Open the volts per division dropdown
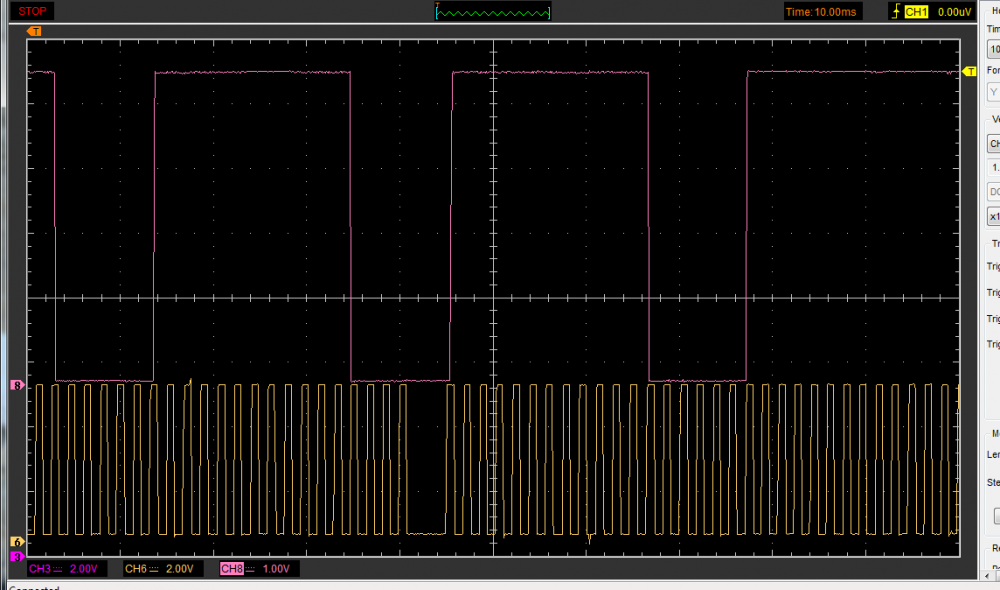Screen dimensions: 1000x590 coord(993,168)
